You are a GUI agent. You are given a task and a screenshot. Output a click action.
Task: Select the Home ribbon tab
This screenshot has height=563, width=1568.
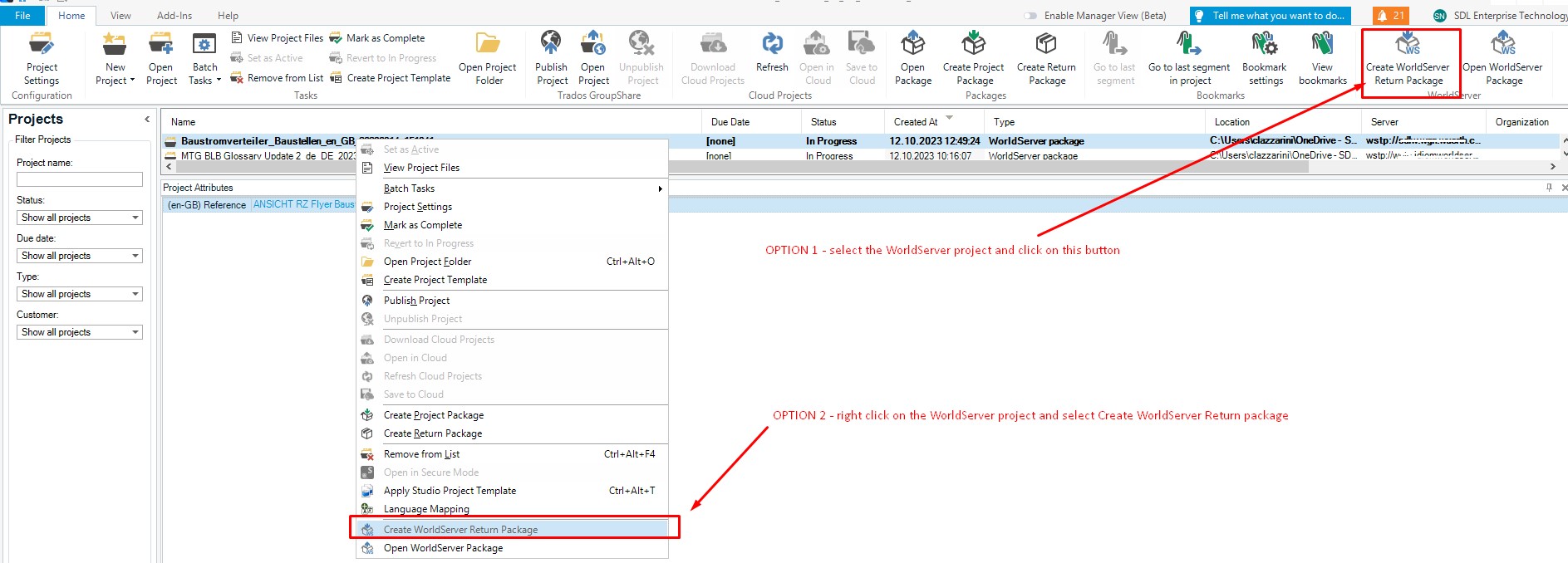point(71,16)
